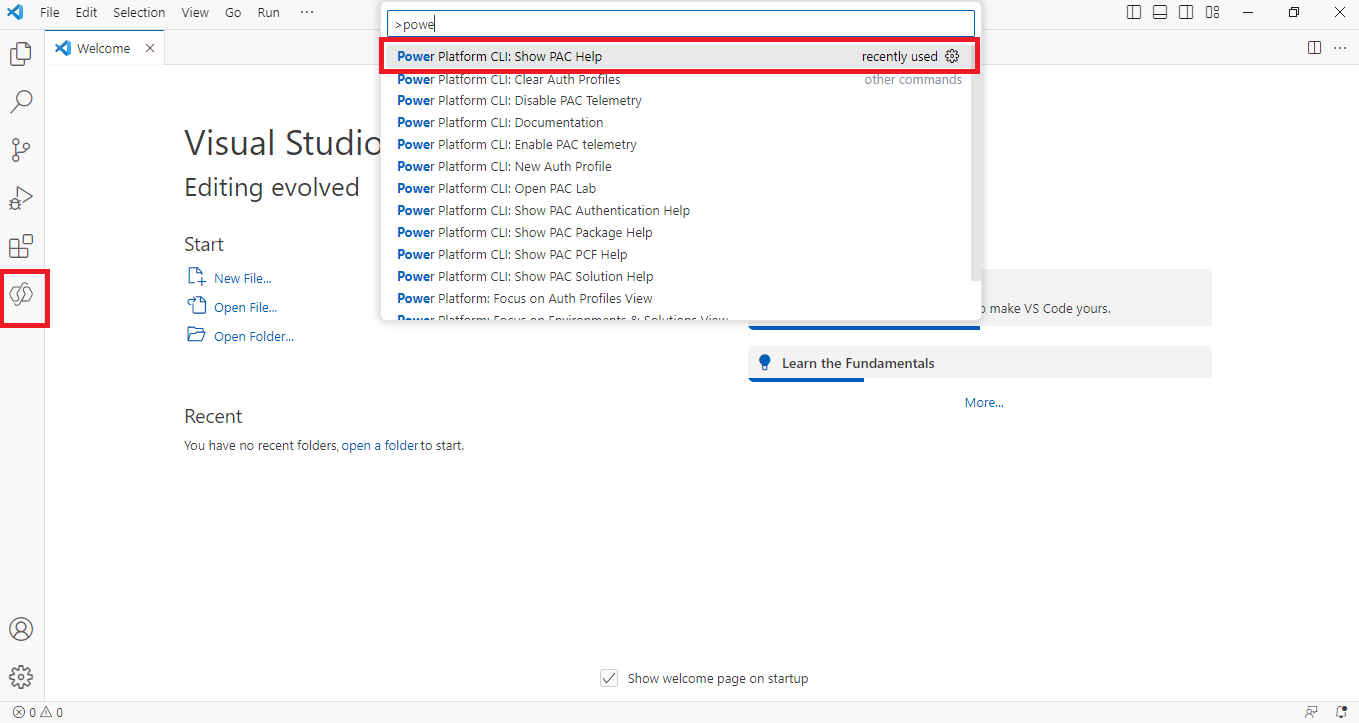The width and height of the screenshot is (1359, 723).
Task: Open the Selection menu
Action: (x=139, y=12)
